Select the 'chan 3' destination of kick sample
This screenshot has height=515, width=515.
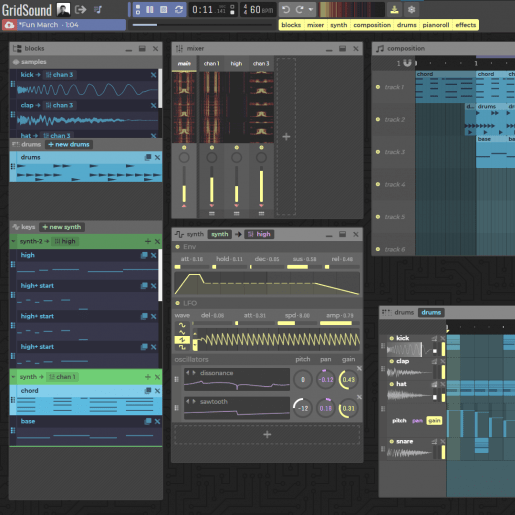pos(59,75)
